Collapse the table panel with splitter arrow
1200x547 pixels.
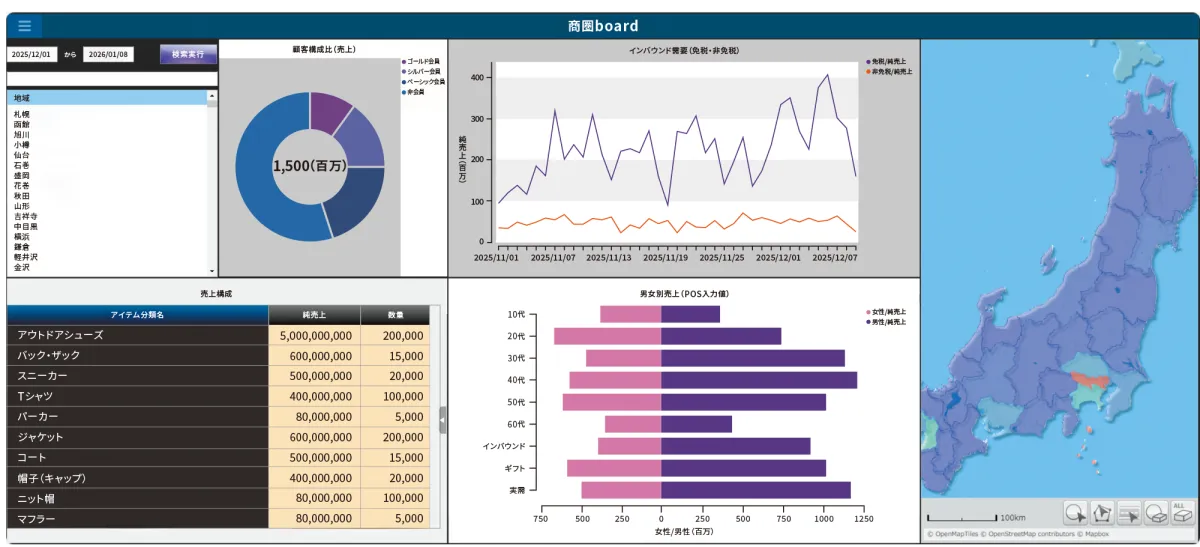tap(443, 420)
